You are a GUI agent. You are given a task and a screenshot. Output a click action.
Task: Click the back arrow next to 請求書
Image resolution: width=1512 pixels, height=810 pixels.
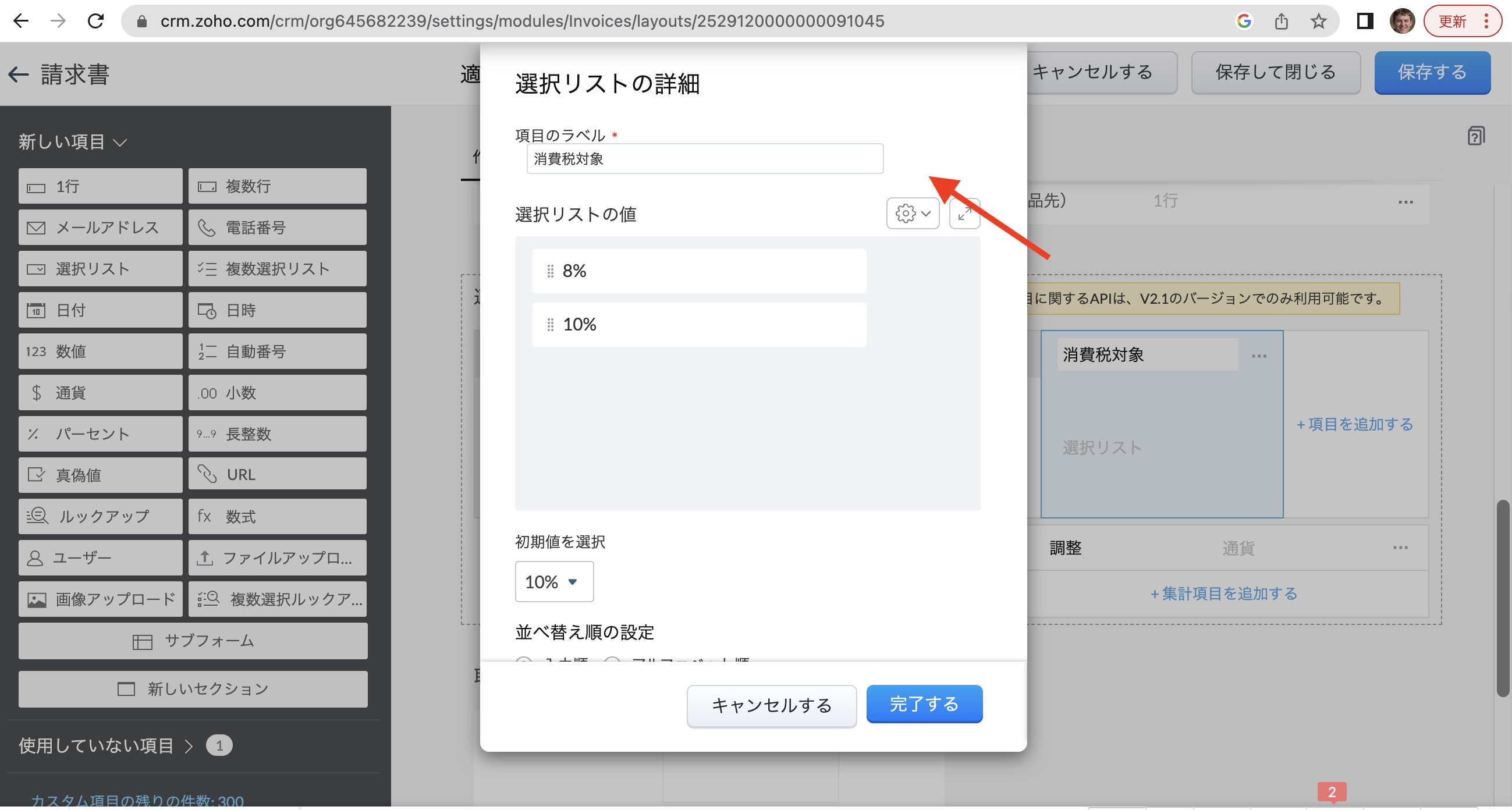[x=19, y=74]
